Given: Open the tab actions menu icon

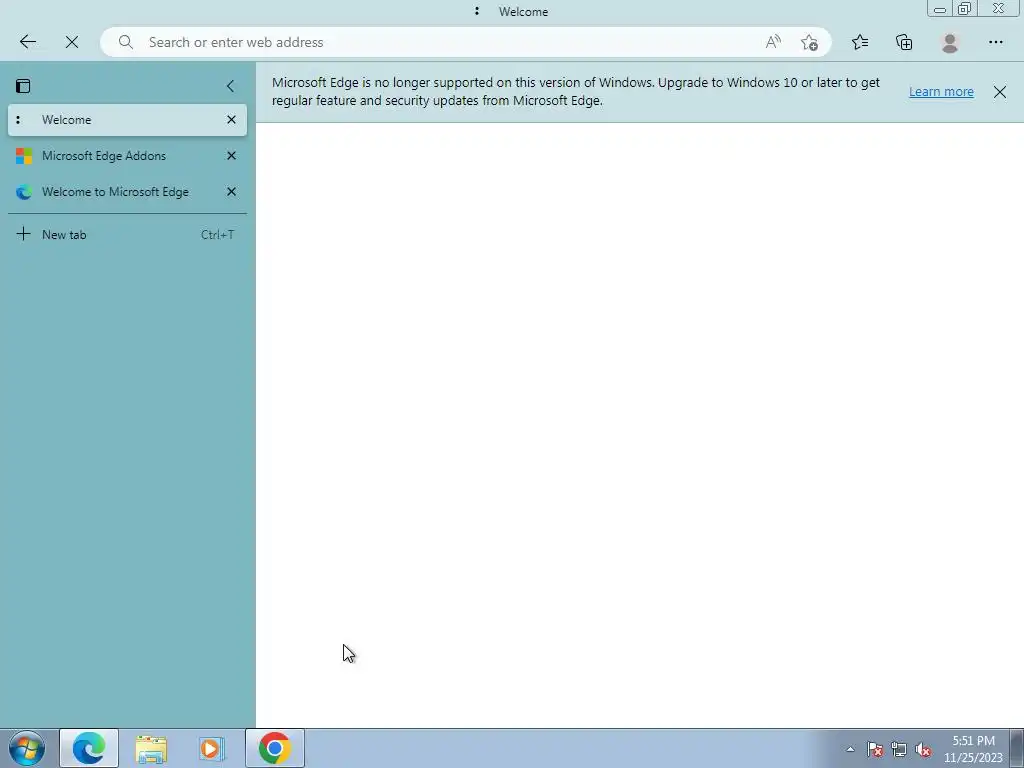Looking at the screenshot, I should click(23, 86).
